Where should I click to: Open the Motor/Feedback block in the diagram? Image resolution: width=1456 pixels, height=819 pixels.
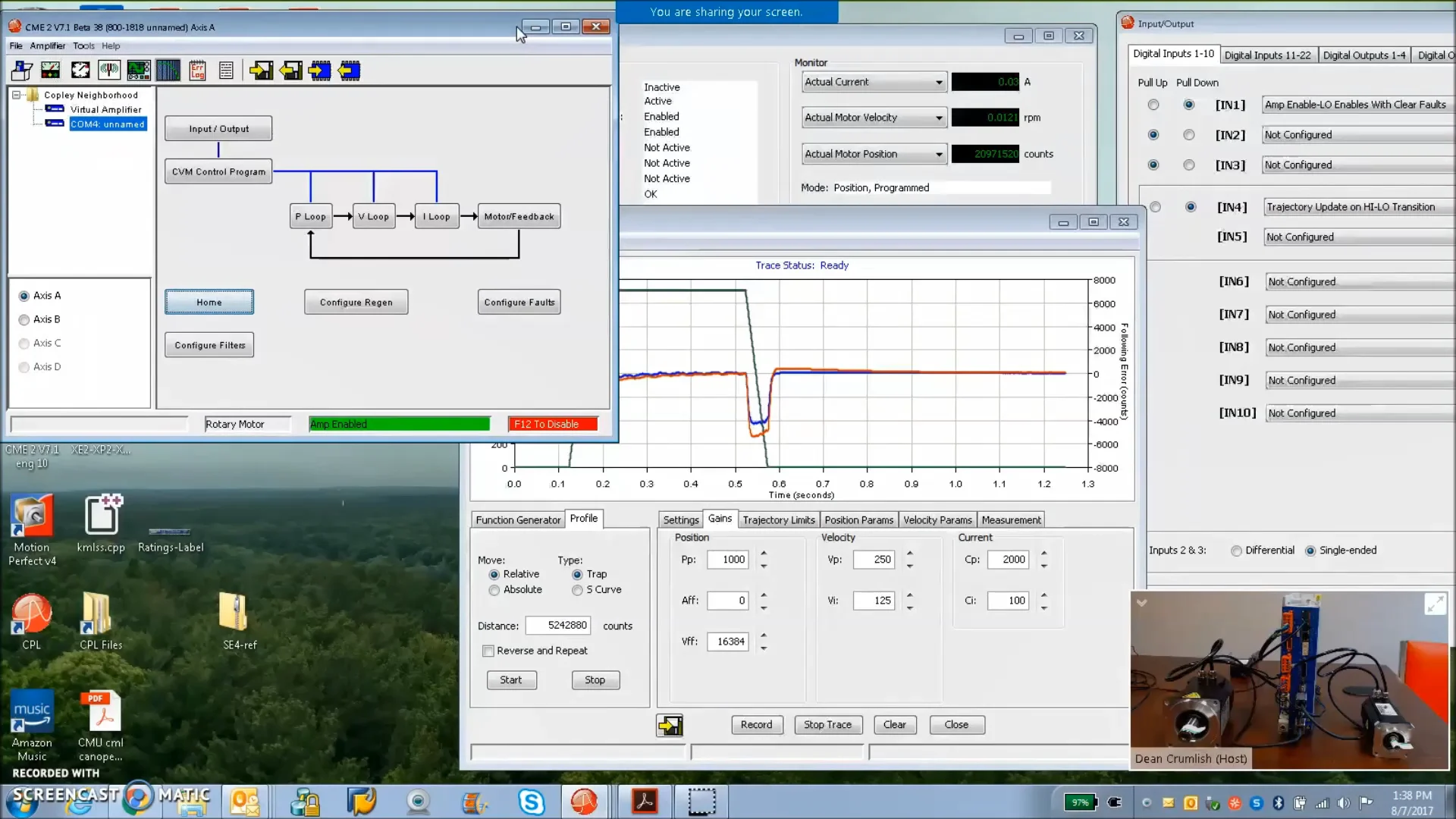click(x=519, y=216)
